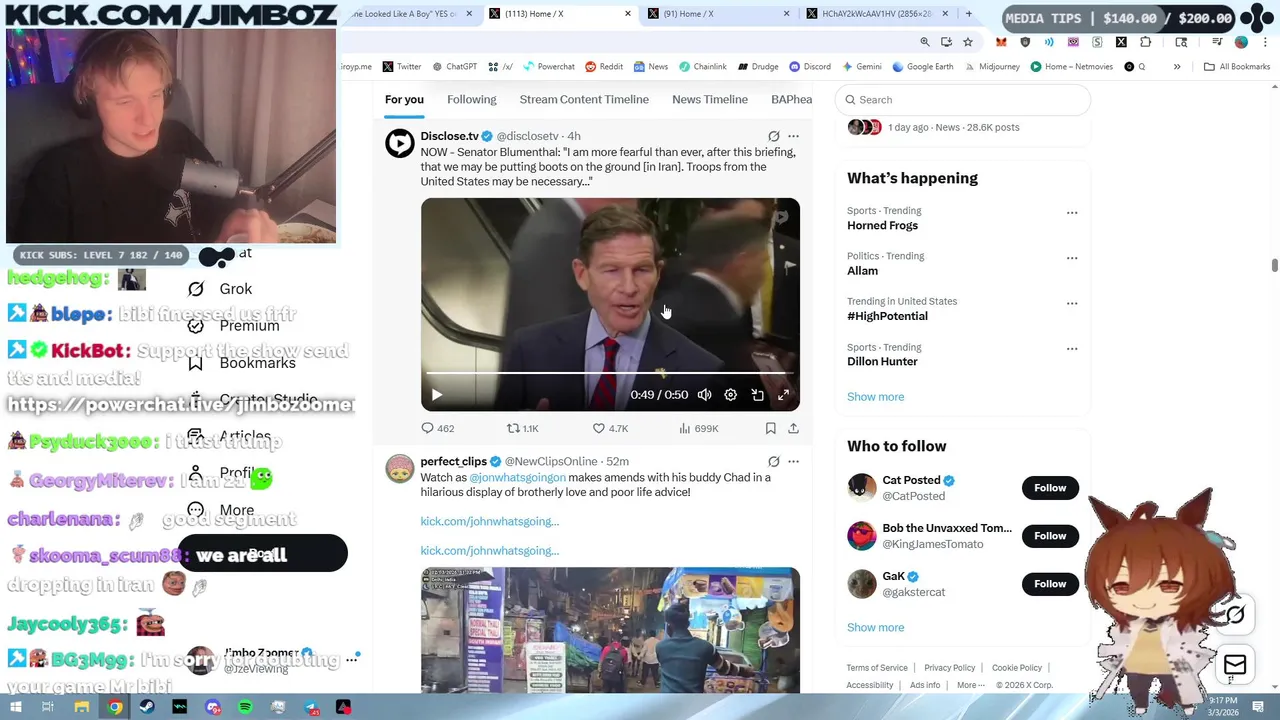Show more under What's happening
This screenshot has height=720, width=1280.
875,396
